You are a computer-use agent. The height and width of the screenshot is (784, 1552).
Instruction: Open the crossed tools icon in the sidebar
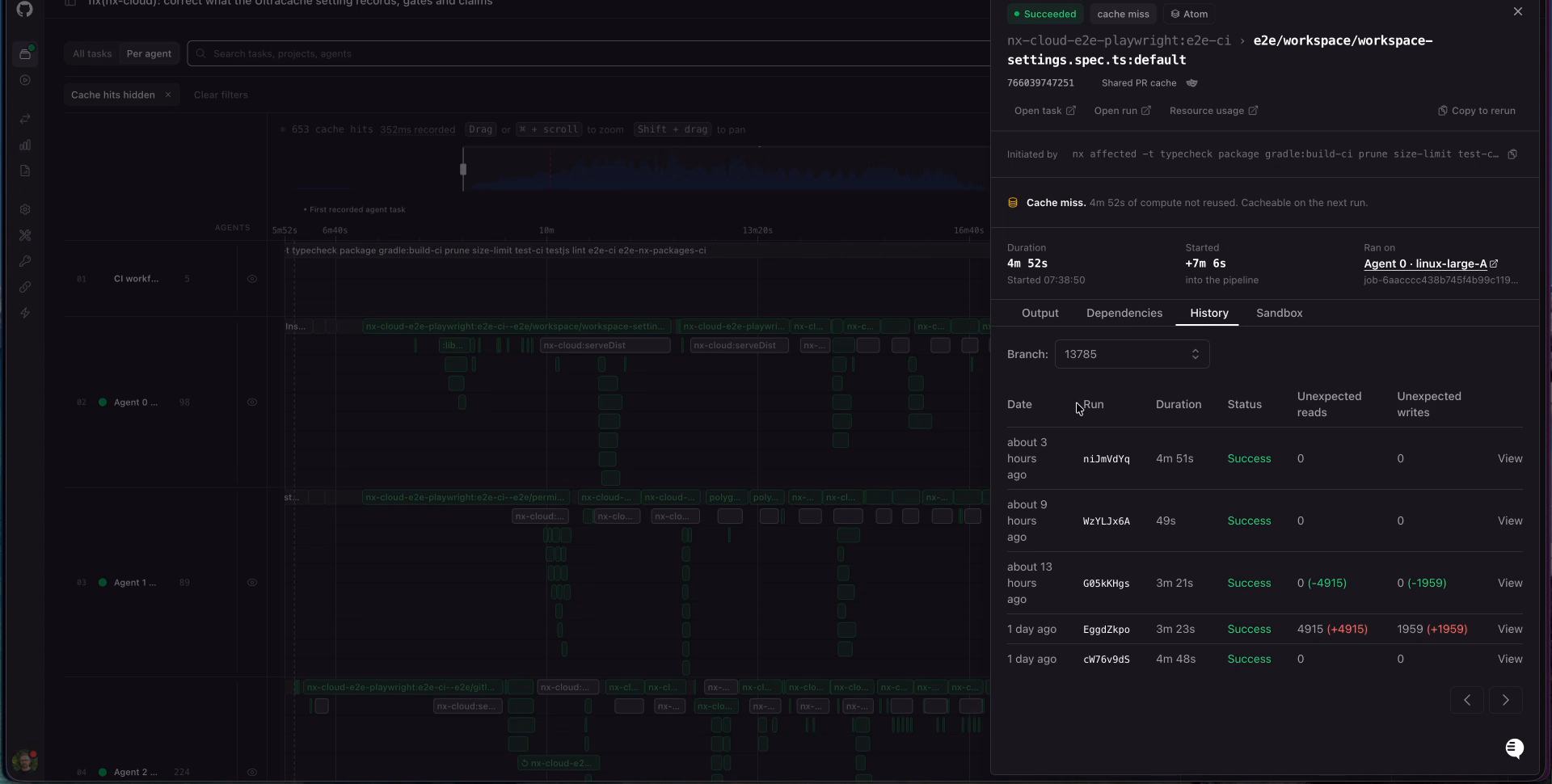(x=25, y=235)
